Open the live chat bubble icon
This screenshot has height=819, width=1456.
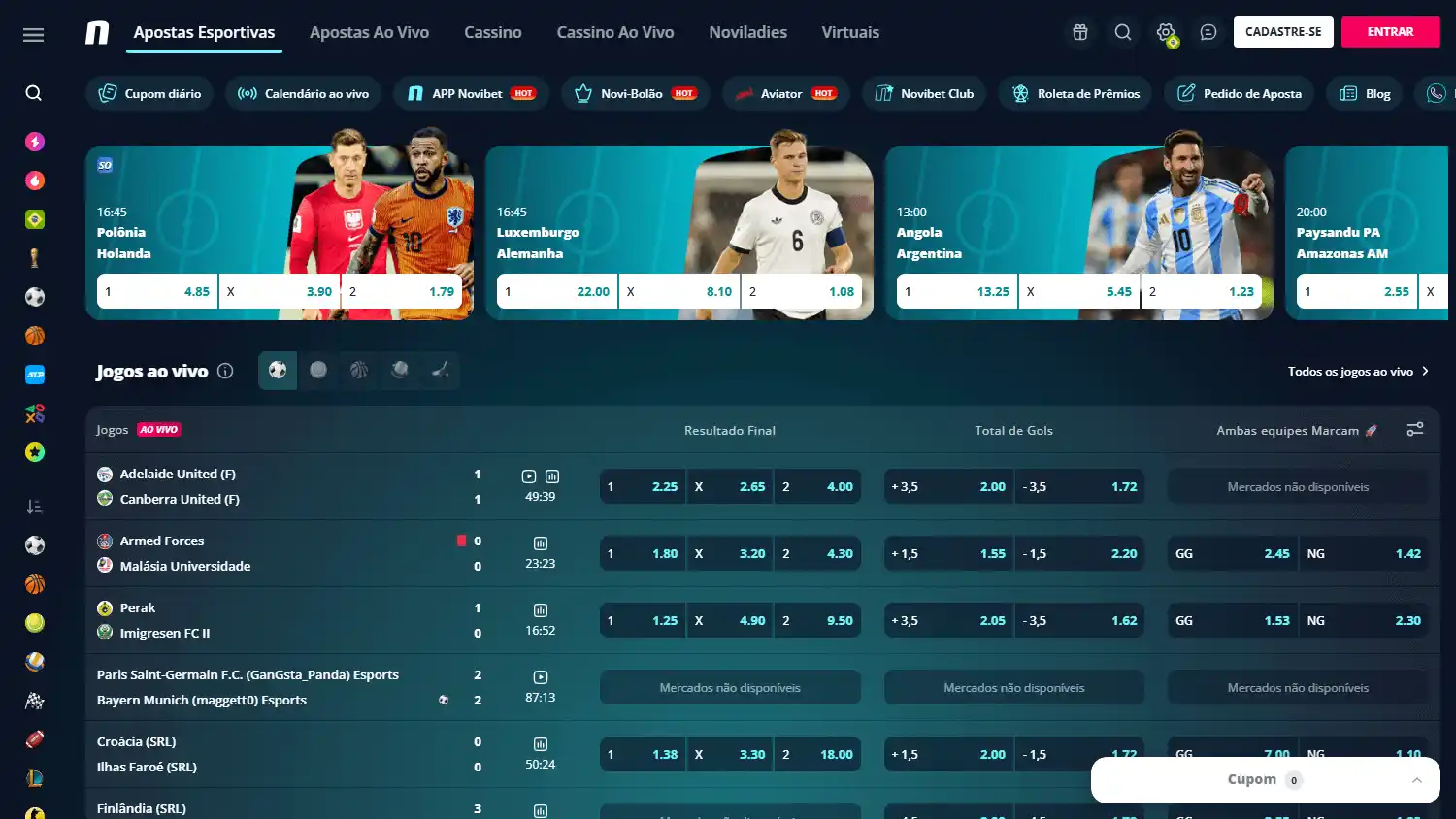click(x=1208, y=32)
